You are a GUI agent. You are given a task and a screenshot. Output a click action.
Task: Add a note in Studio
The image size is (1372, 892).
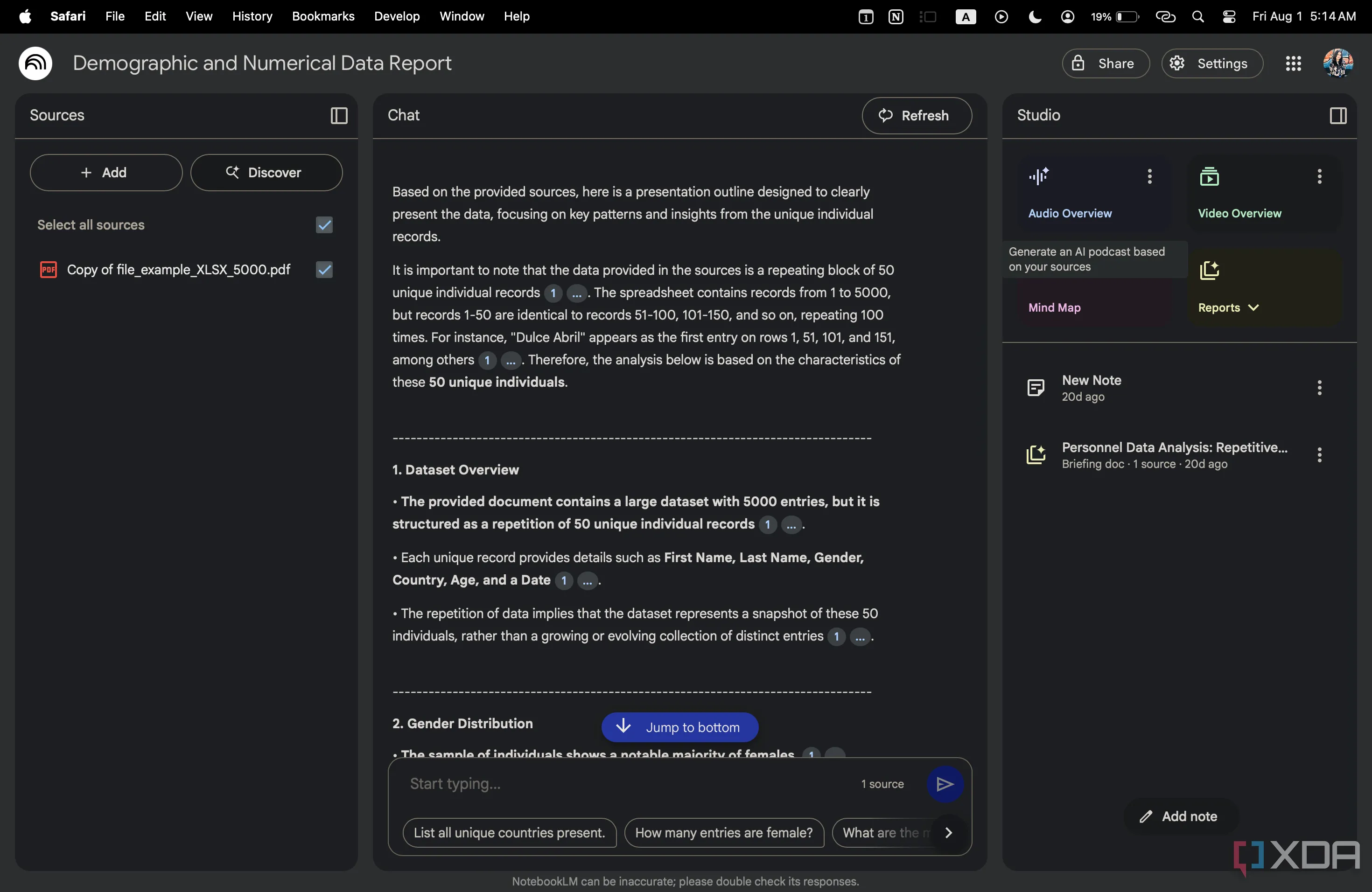pos(1180,816)
